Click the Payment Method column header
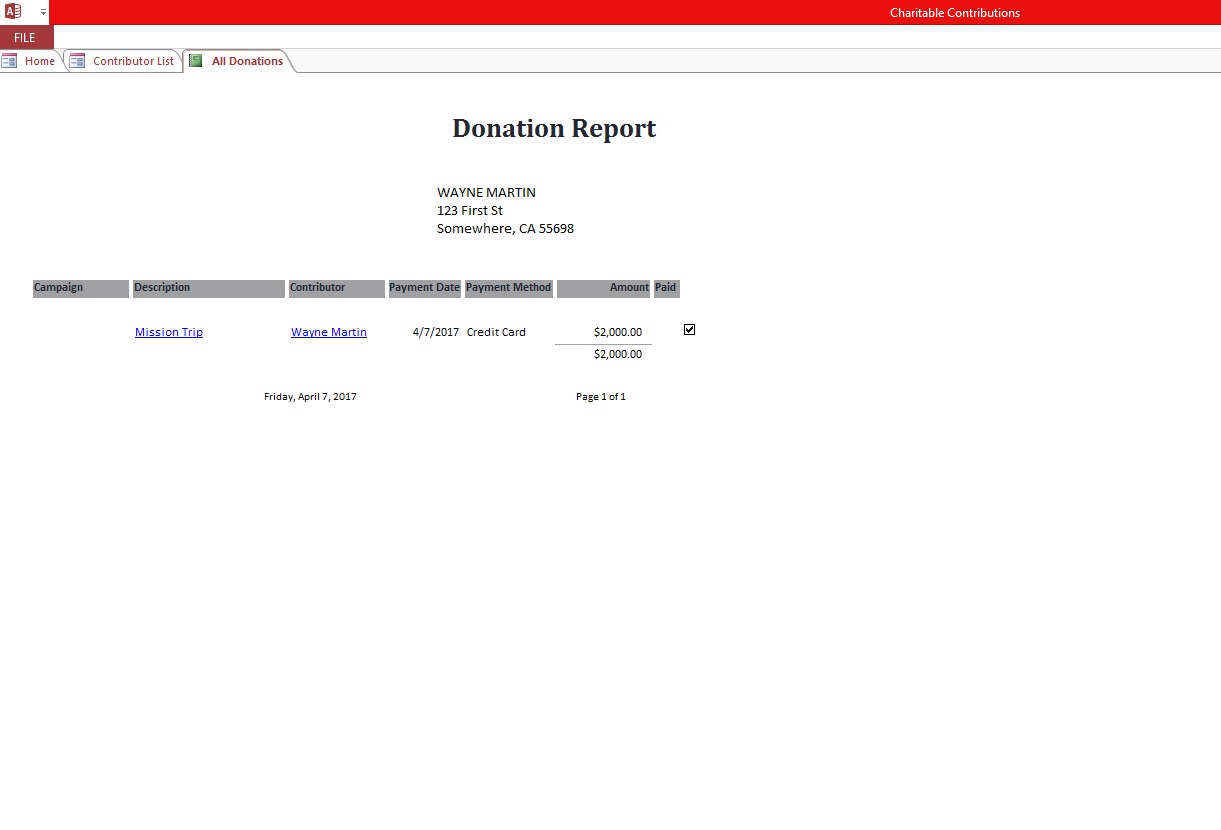This screenshot has width=1221, height=830. (x=509, y=288)
